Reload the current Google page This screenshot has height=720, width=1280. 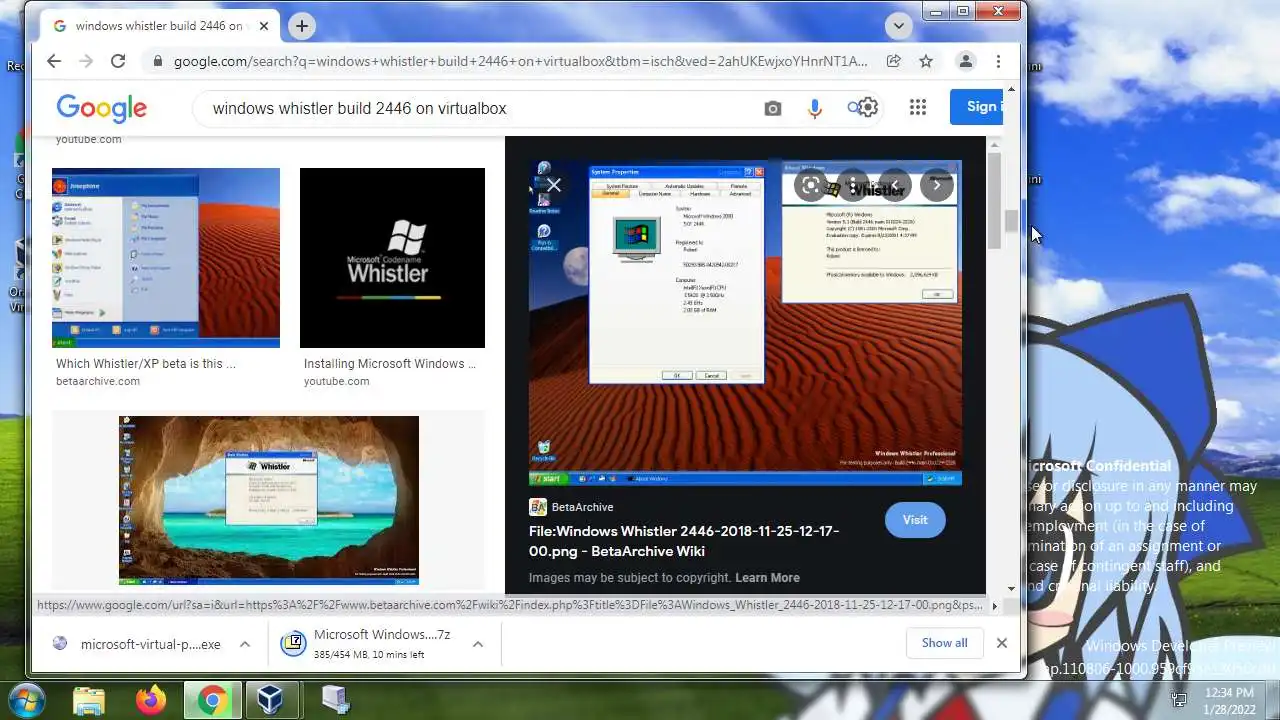(118, 61)
